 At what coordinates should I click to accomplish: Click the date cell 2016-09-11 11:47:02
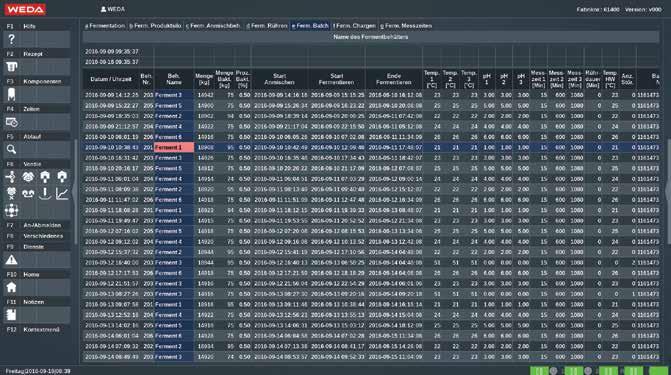pyautogui.click(x=111, y=199)
